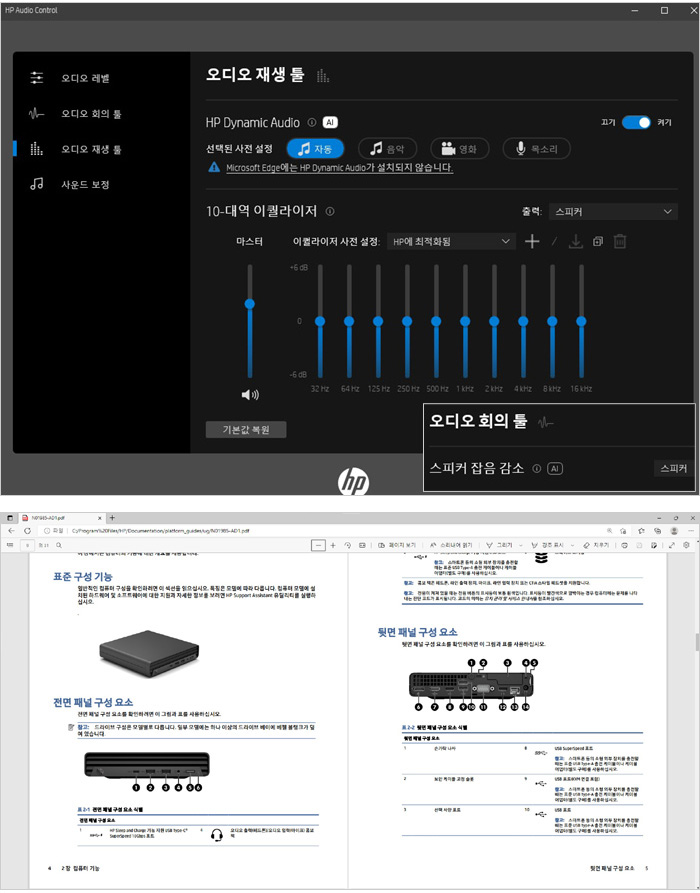The image size is (700, 893).
Task: Zoom in the PDF with plus button
Action: [333, 546]
